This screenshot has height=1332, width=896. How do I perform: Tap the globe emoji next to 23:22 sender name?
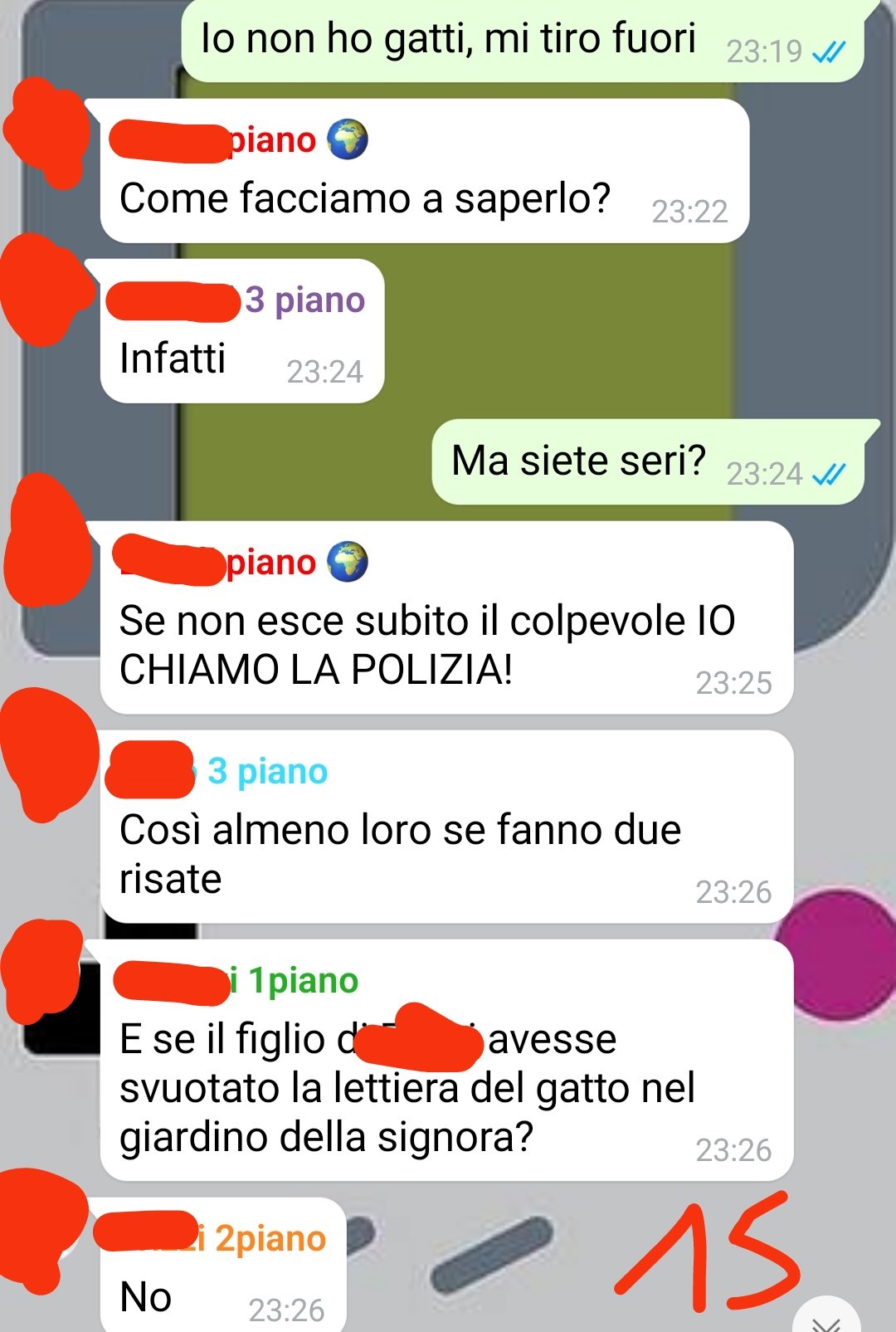pyautogui.click(x=347, y=139)
